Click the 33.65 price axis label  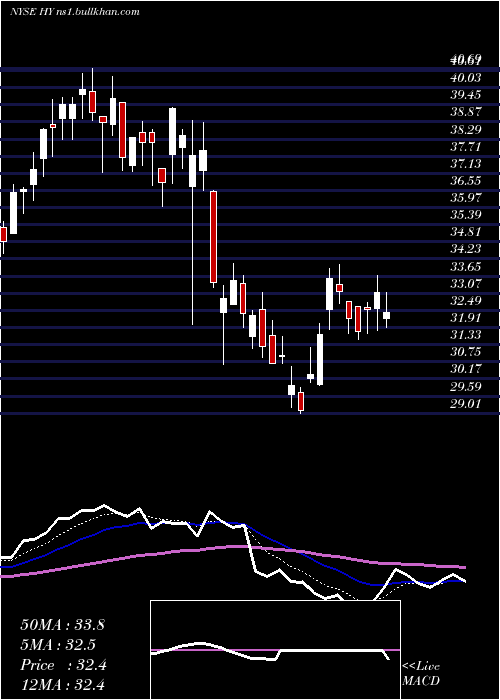(466, 267)
